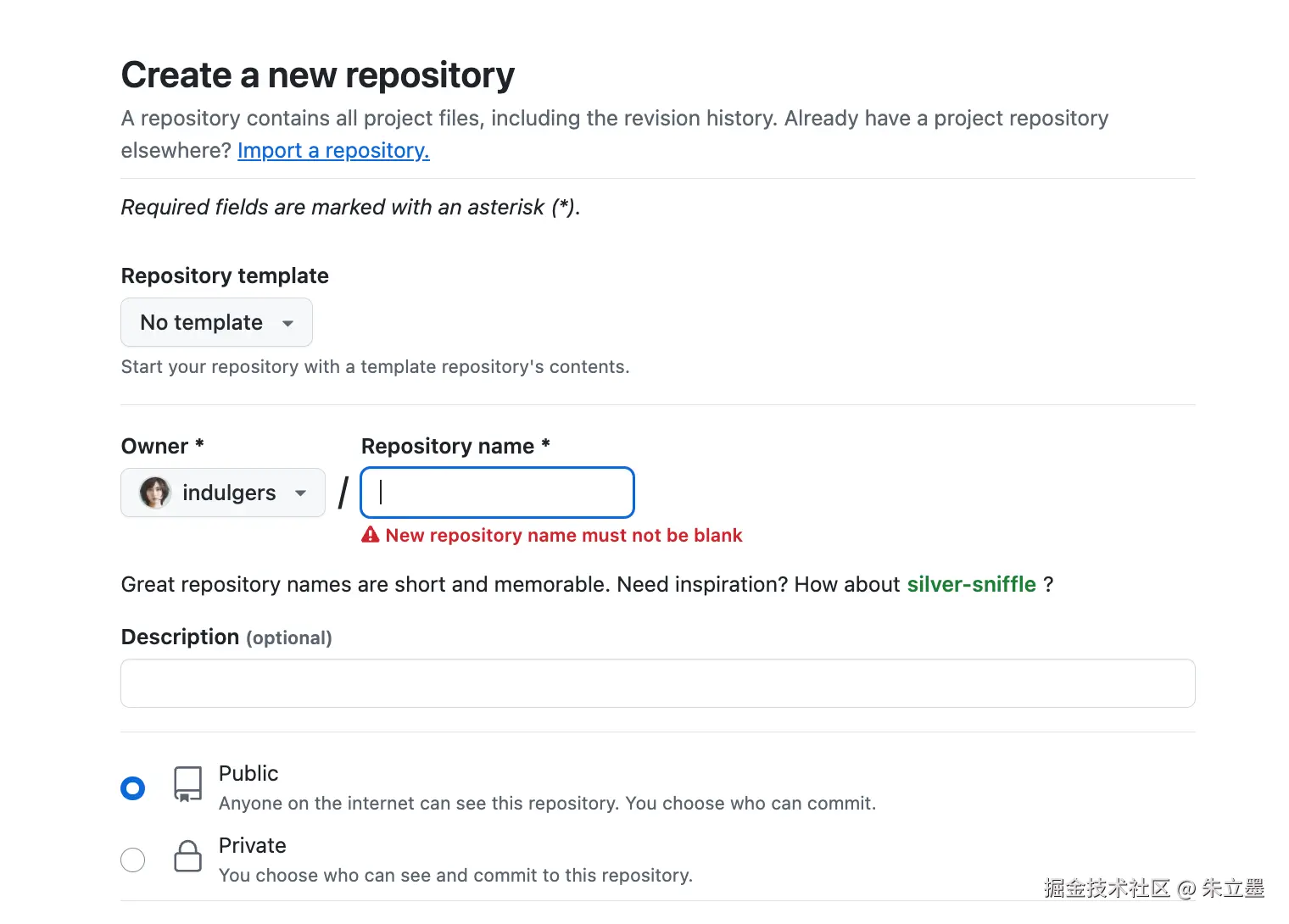Screen dimensions: 1289x924
Task: Click the Owner field label
Action: (x=155, y=447)
